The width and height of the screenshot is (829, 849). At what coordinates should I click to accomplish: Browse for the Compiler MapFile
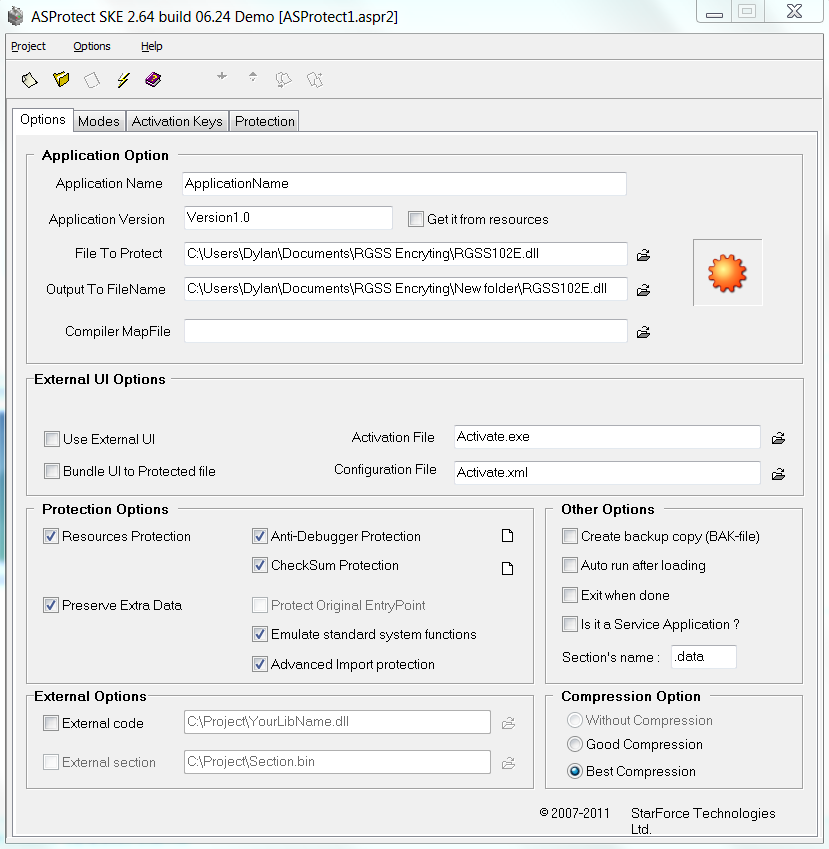pyautogui.click(x=643, y=332)
